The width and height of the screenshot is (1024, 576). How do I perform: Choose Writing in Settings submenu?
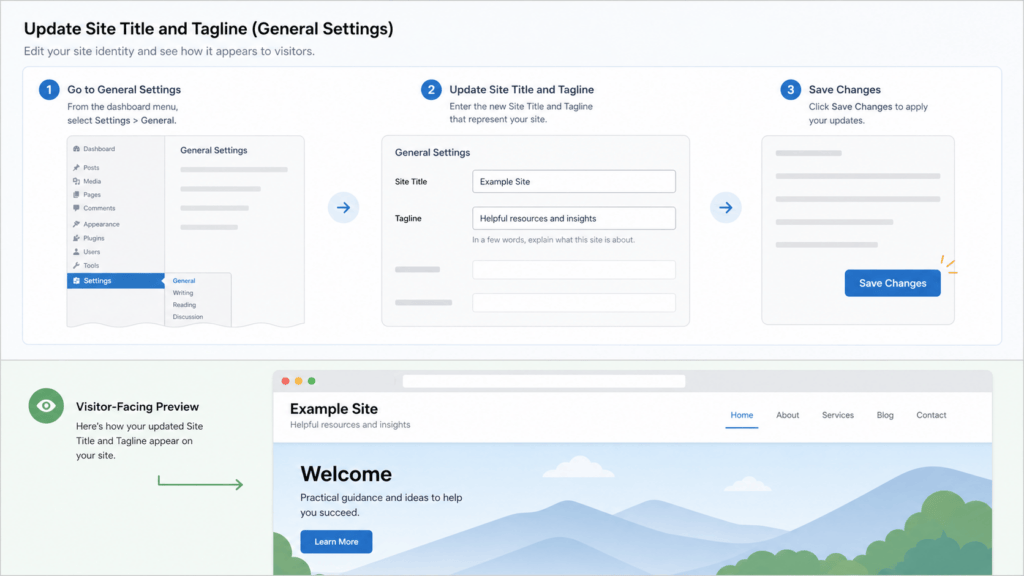183,293
